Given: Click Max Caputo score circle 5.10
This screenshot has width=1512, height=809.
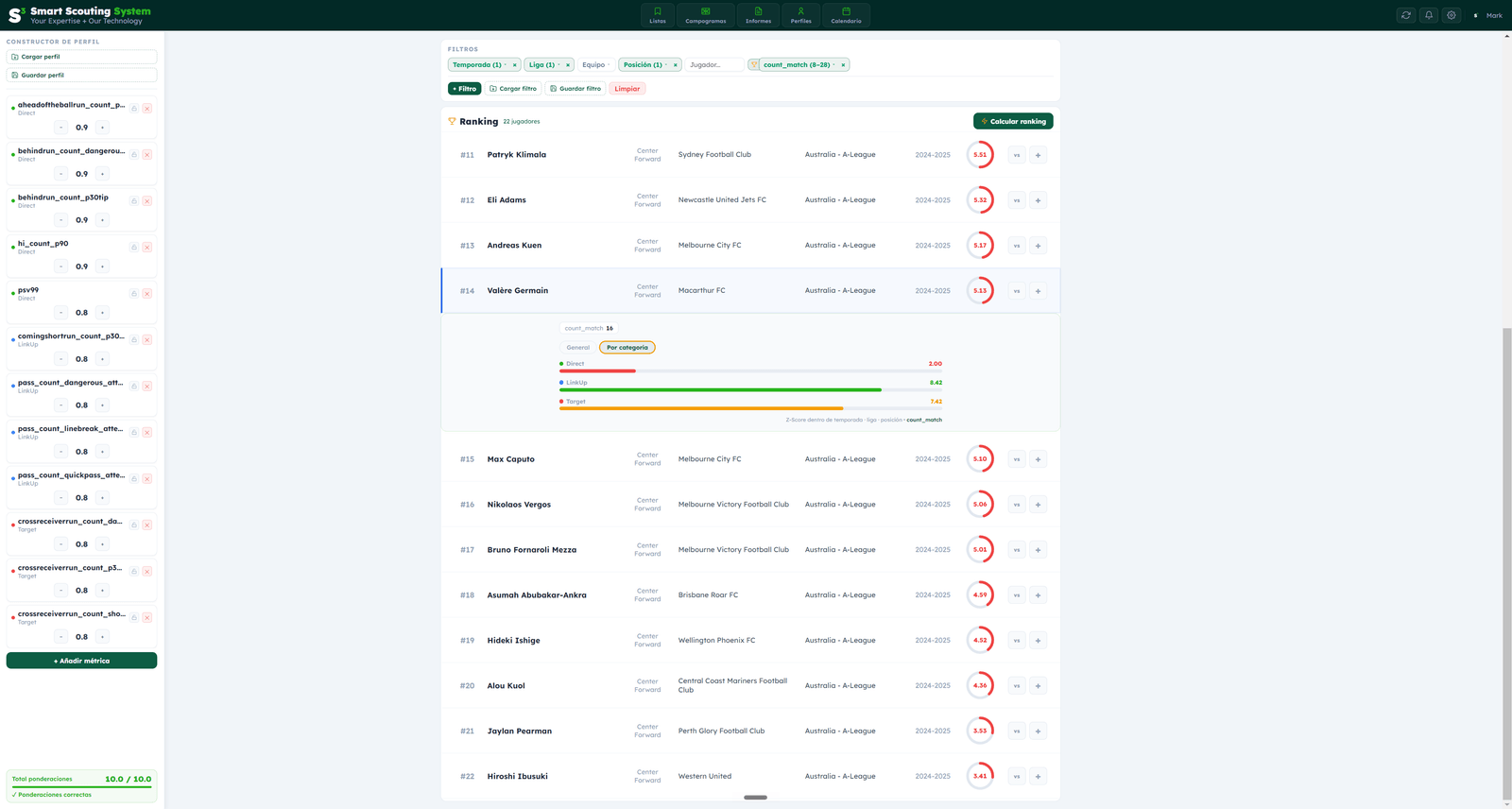Looking at the screenshot, I should tap(980, 459).
